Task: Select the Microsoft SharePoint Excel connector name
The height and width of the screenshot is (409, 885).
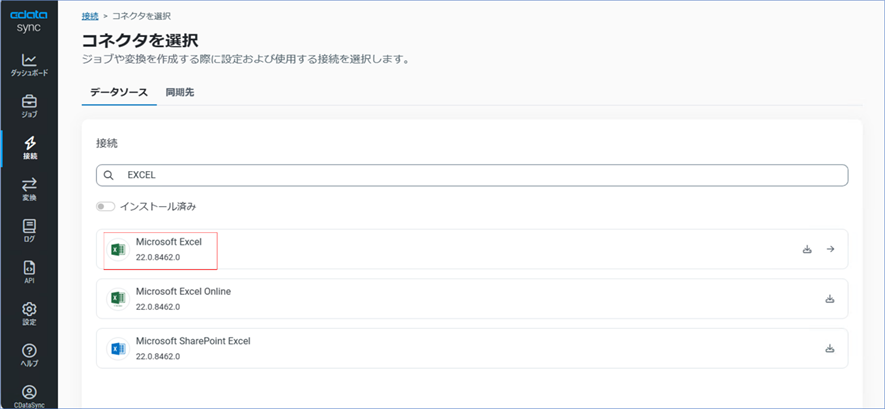Action: coord(193,341)
